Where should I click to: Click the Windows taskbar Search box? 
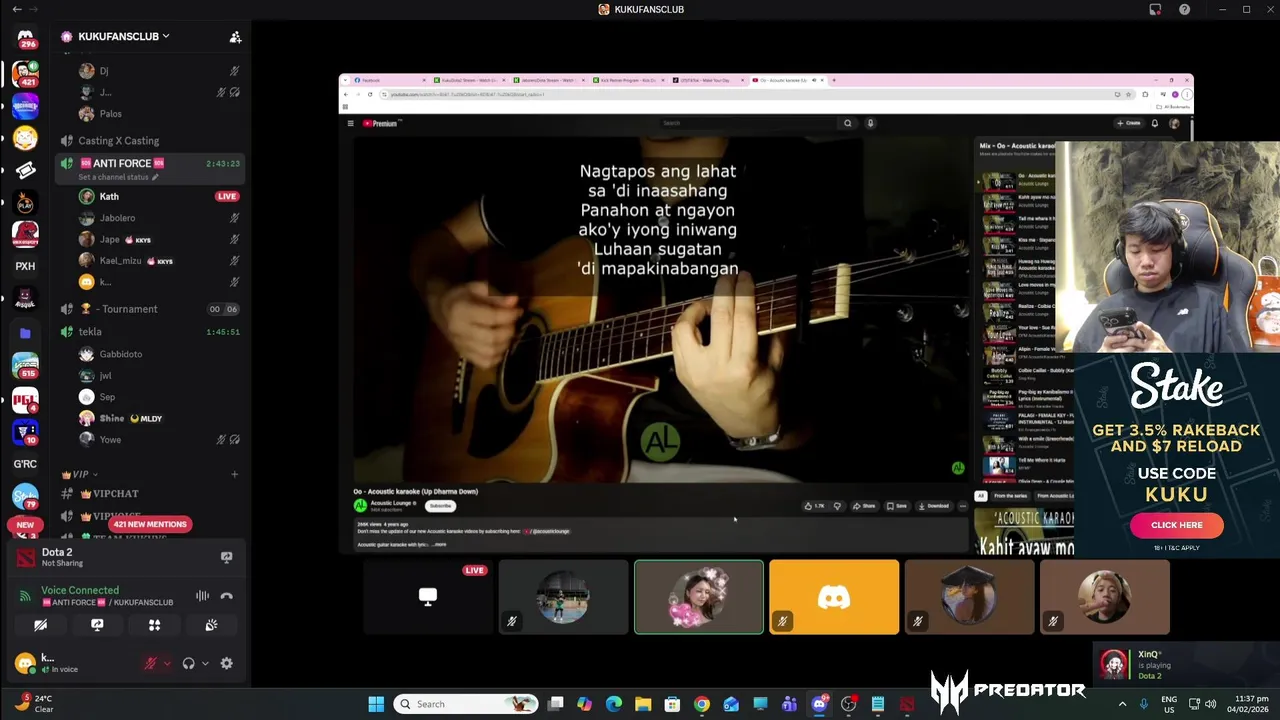(466, 704)
